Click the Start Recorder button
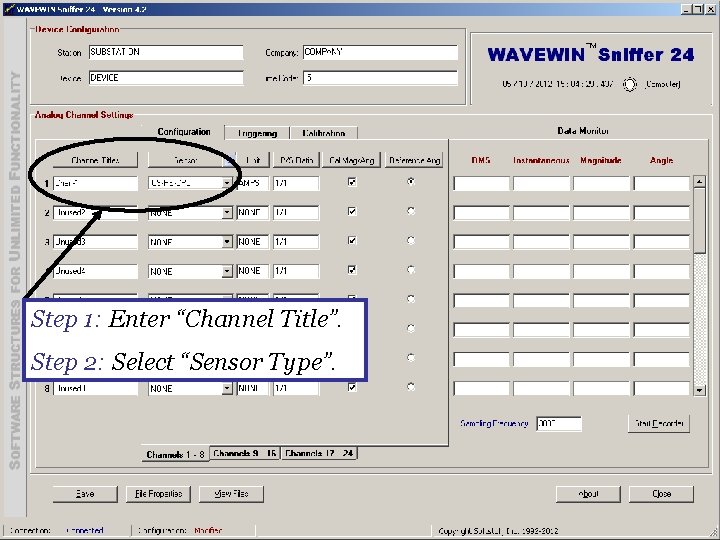The height and width of the screenshot is (540, 720). coord(658,423)
